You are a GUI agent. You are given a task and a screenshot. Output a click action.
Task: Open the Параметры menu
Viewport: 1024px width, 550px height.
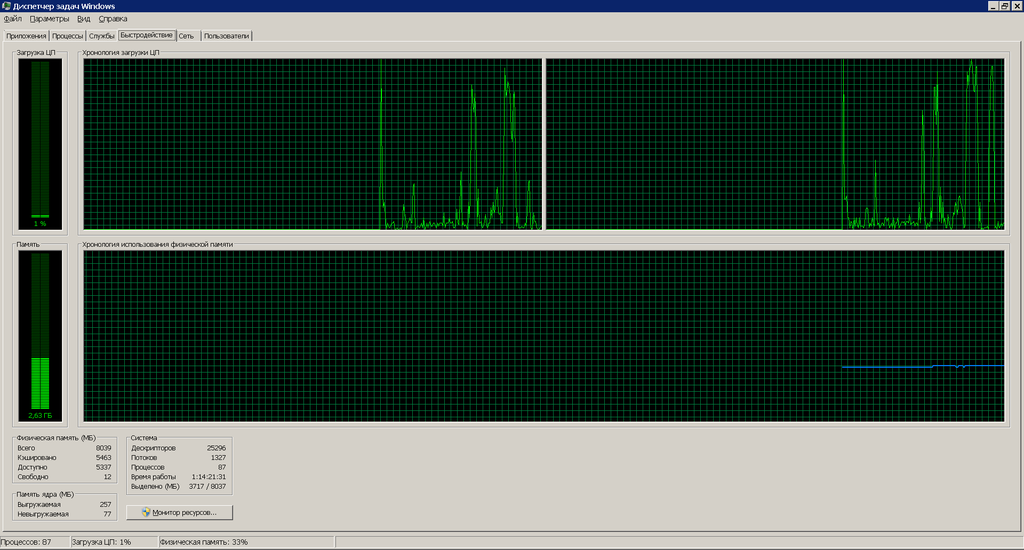pyautogui.click(x=49, y=19)
